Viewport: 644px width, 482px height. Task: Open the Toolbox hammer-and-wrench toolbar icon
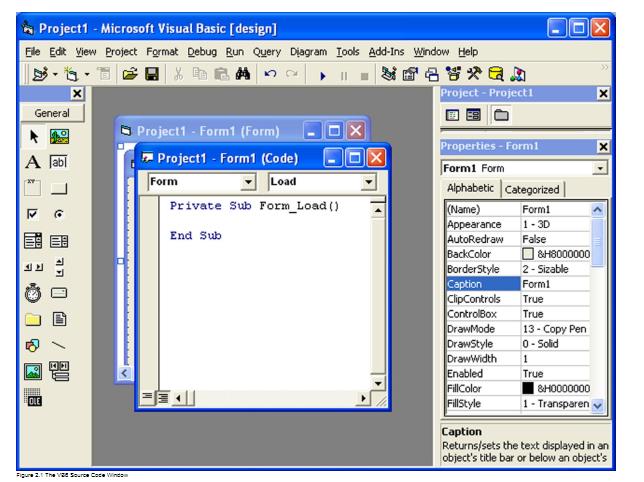tap(474, 74)
